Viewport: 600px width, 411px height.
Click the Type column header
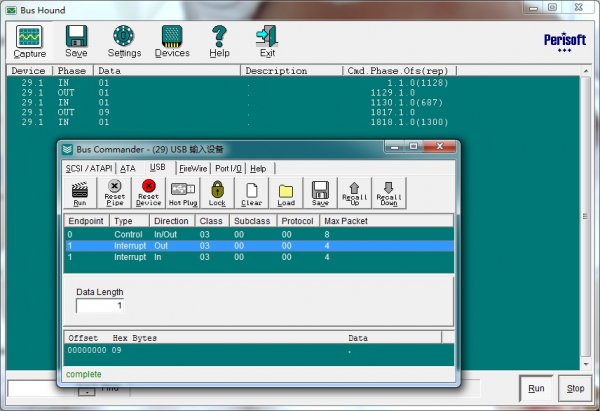[x=129, y=221]
